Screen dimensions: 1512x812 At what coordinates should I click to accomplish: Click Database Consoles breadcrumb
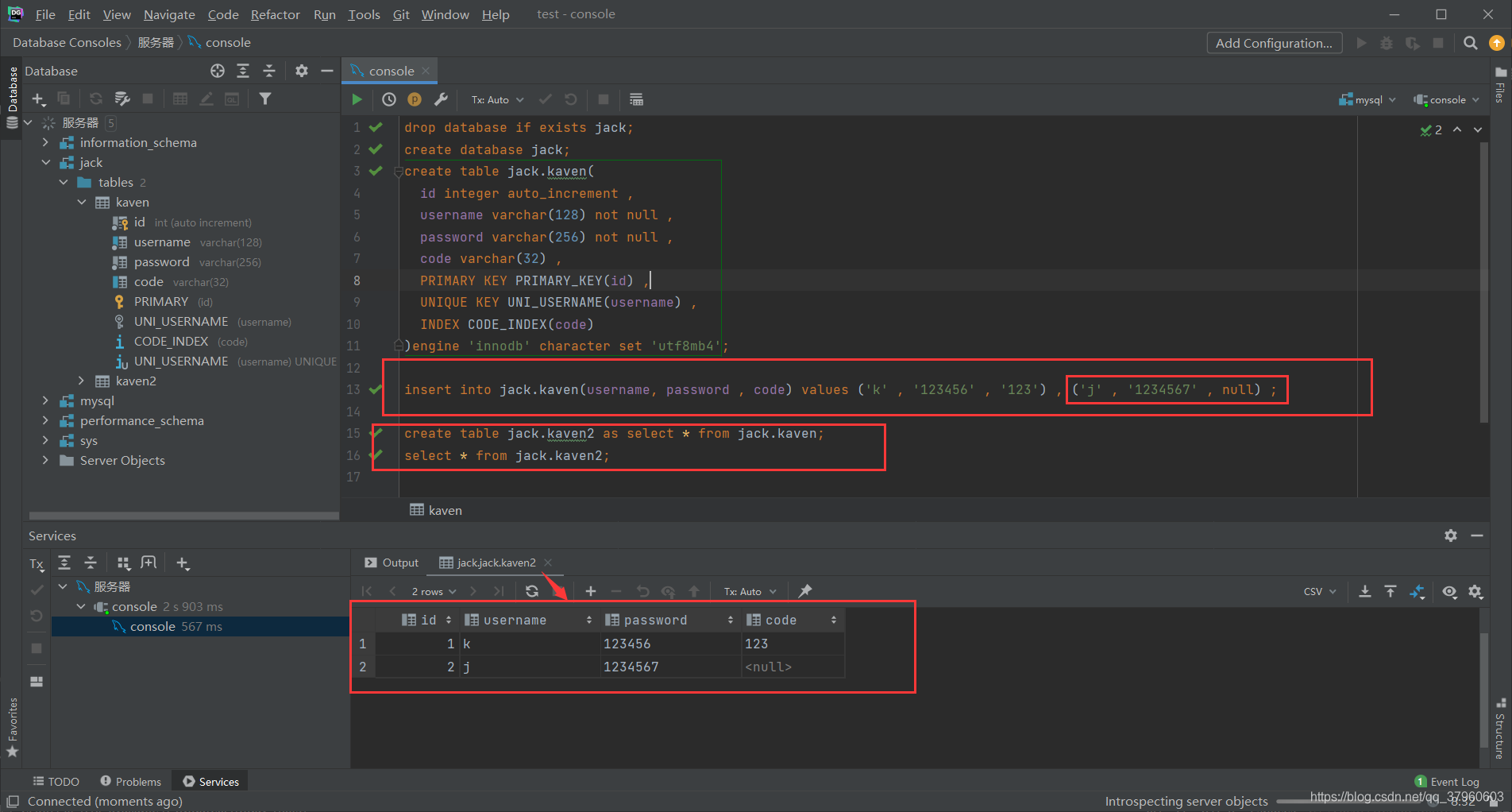(x=67, y=43)
